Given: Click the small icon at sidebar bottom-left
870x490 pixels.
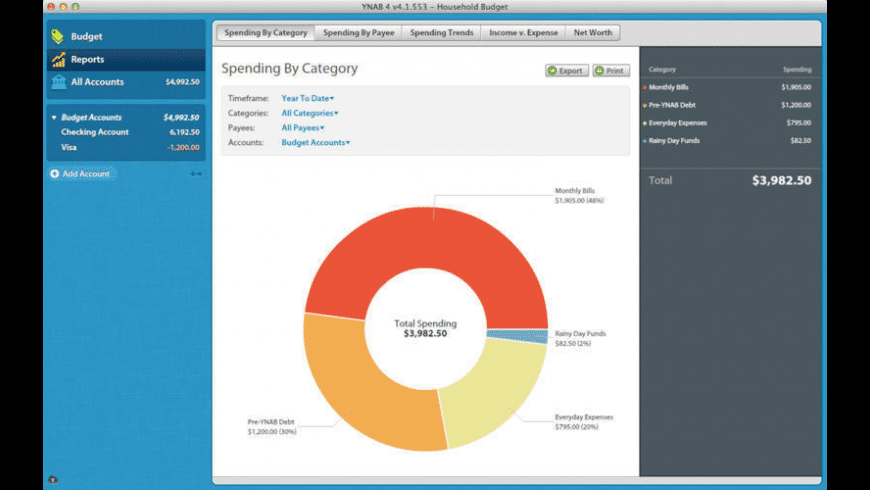Looking at the screenshot, I should pos(53,479).
